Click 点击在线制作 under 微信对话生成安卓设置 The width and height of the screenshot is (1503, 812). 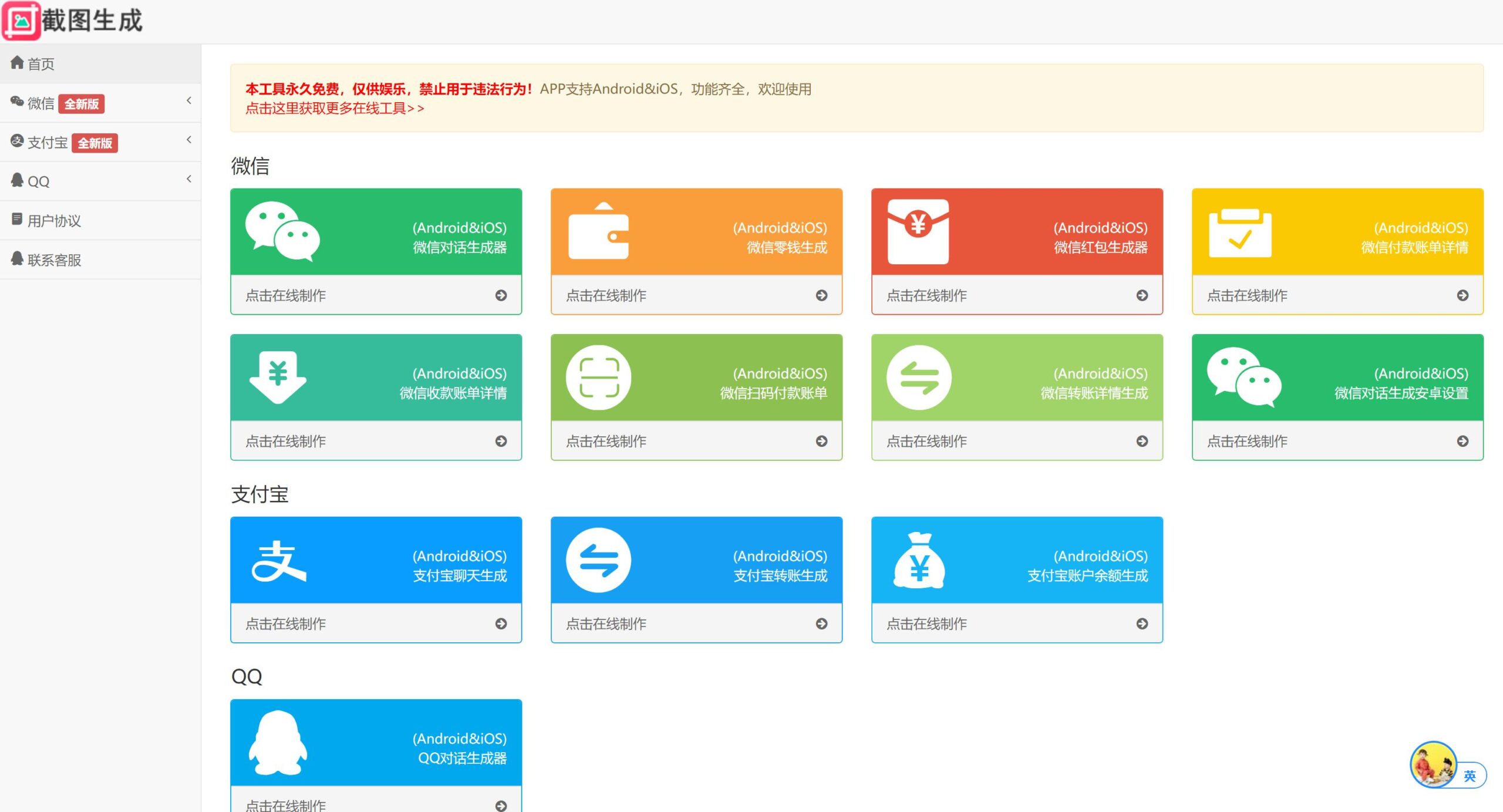pyautogui.click(x=1247, y=441)
